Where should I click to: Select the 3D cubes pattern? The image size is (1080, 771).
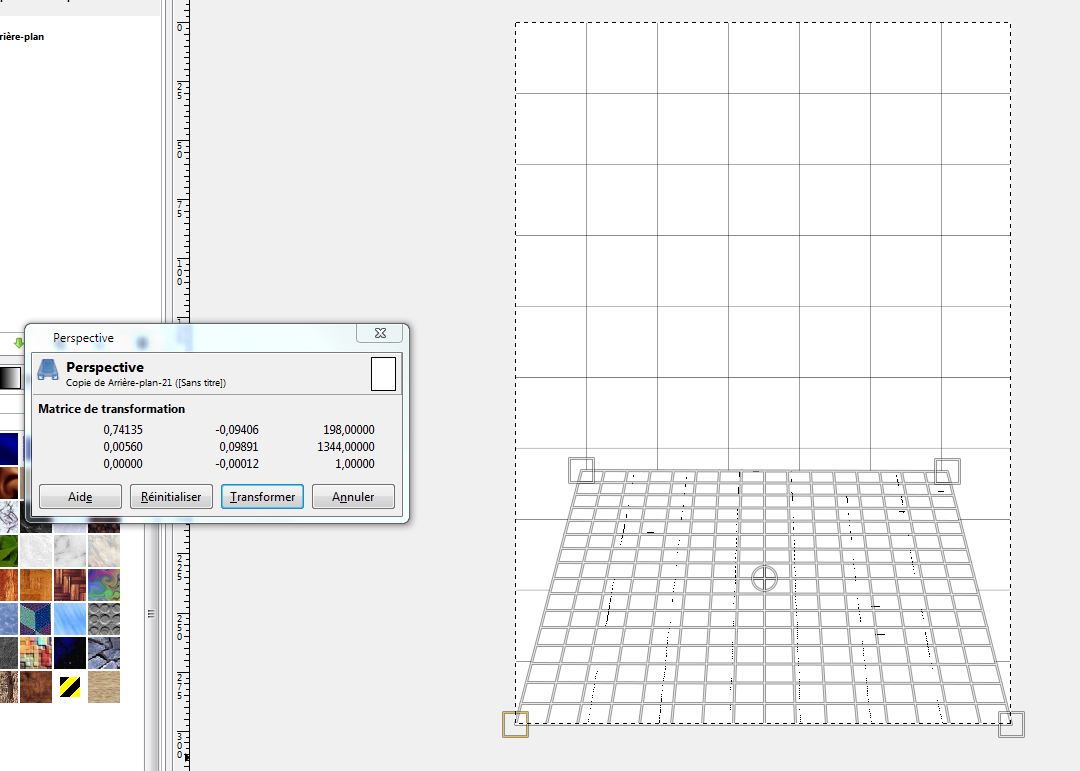[36, 619]
